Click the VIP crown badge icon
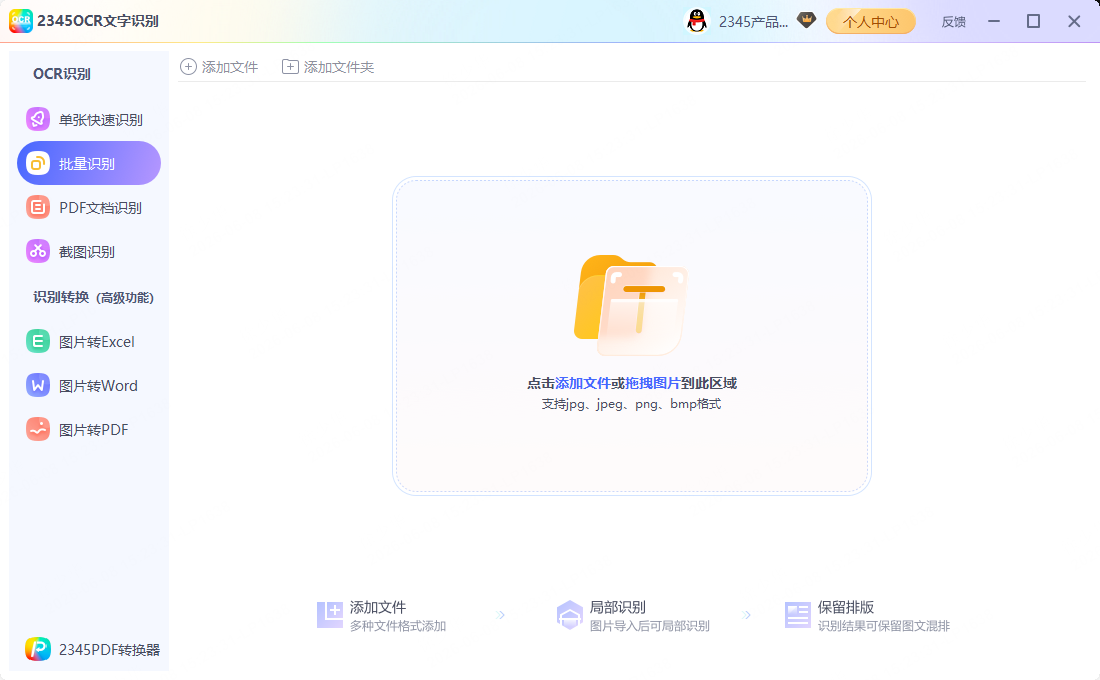The image size is (1100, 680). pyautogui.click(x=806, y=20)
